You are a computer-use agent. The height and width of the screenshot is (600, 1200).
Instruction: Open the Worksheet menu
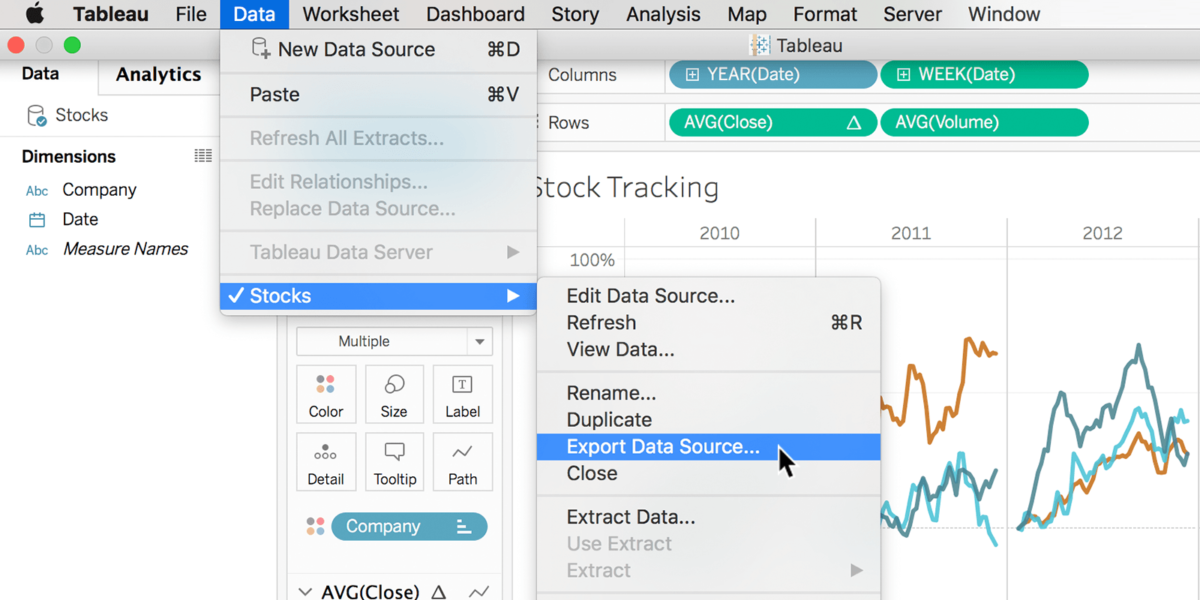click(350, 14)
